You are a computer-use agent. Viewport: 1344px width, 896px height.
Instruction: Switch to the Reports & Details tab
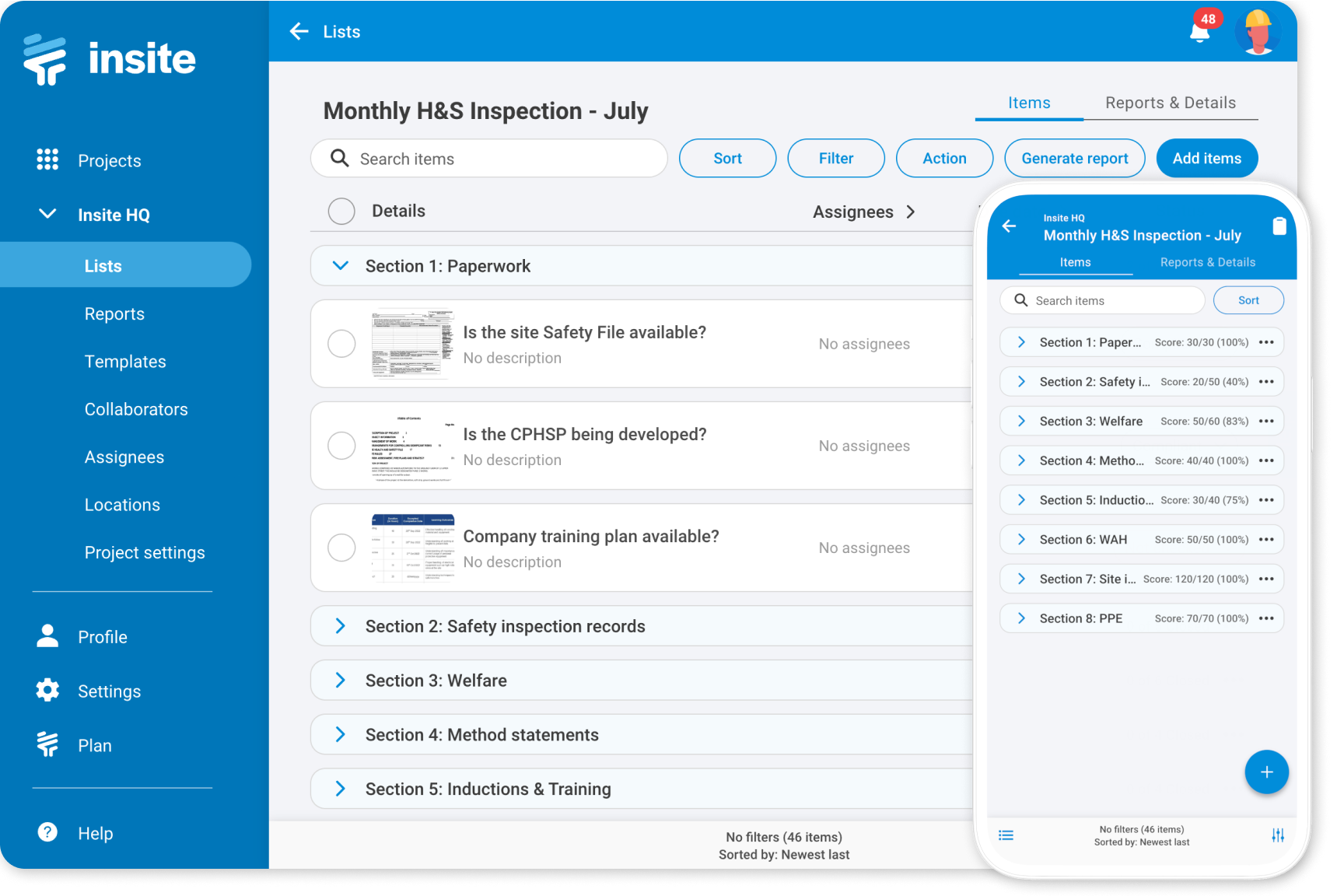click(1171, 102)
